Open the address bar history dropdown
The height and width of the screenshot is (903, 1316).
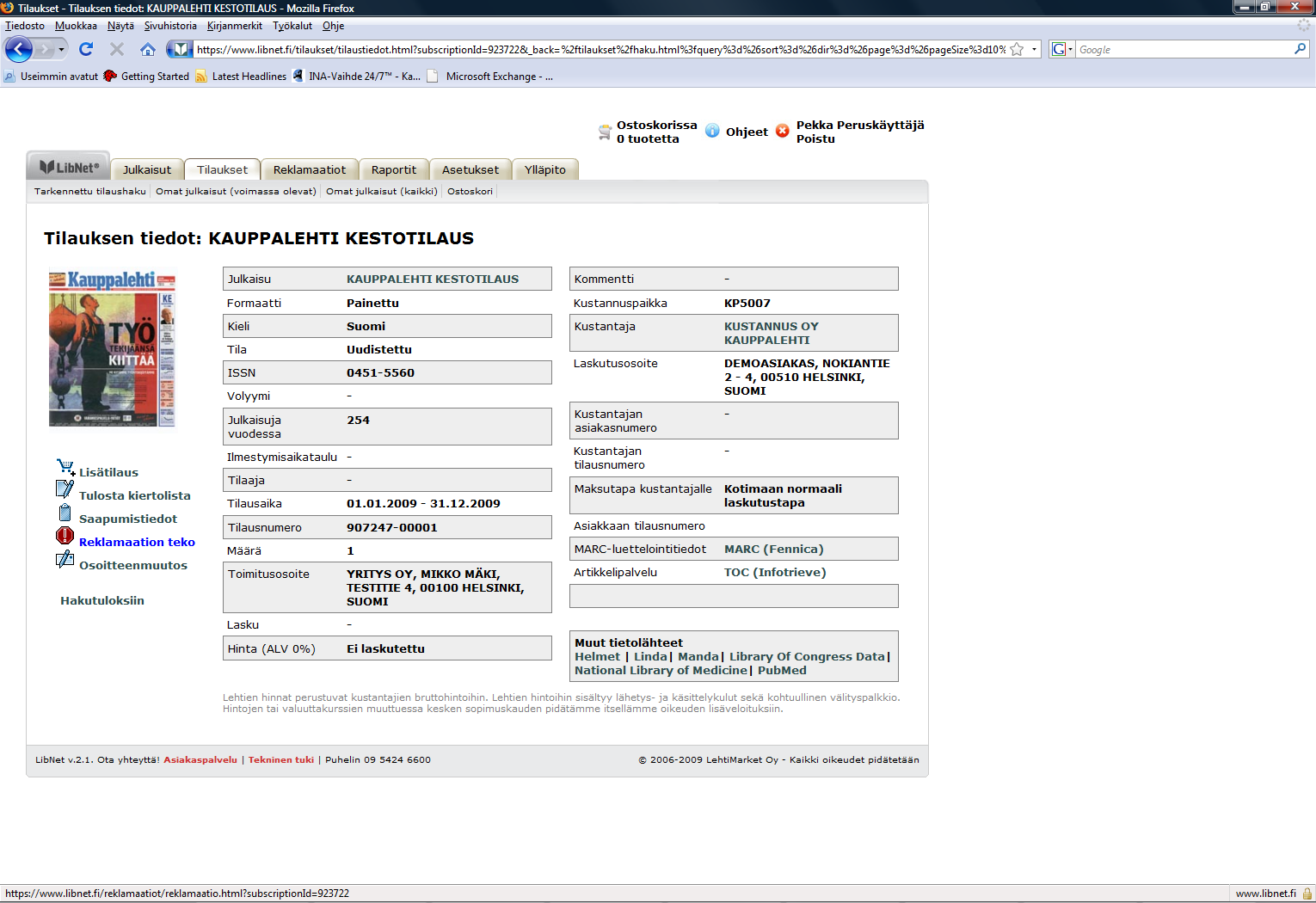(1034, 49)
